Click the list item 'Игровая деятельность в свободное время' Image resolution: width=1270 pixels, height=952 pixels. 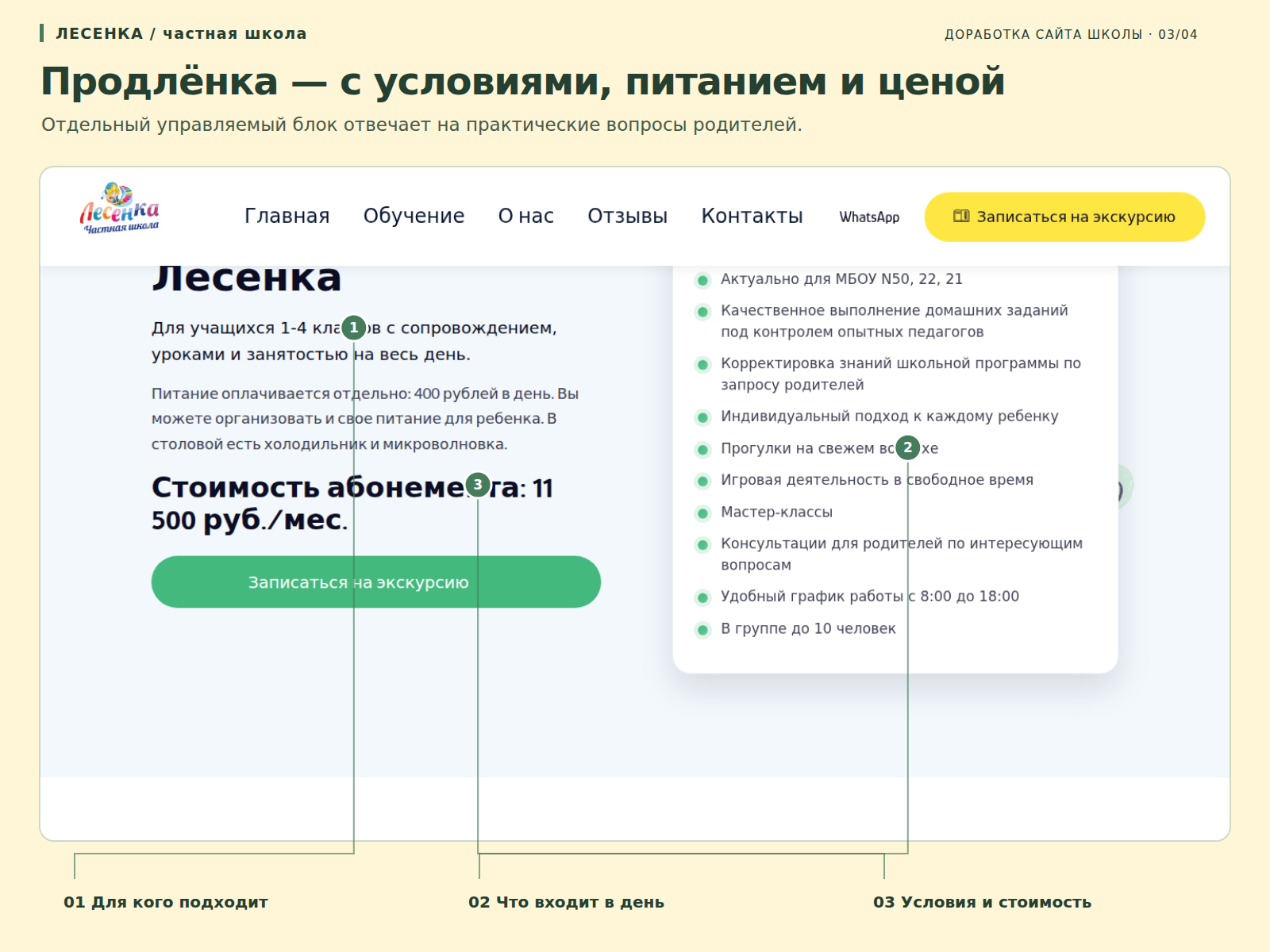point(864,480)
